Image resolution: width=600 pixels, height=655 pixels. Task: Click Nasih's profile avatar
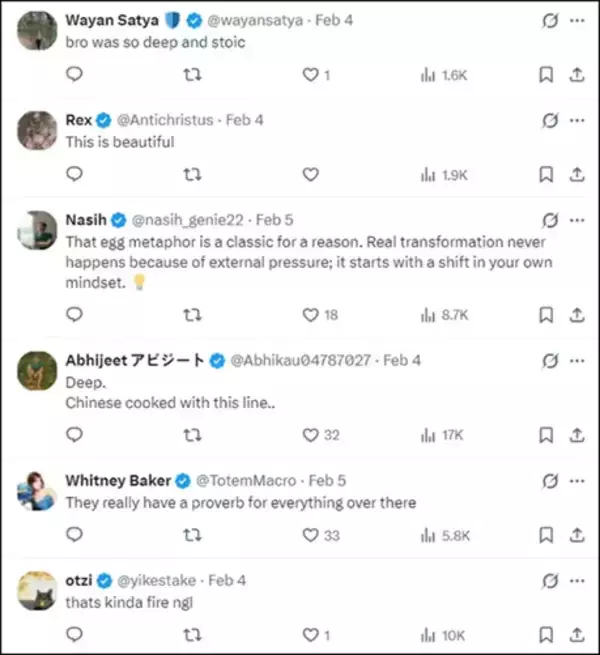pos(36,229)
